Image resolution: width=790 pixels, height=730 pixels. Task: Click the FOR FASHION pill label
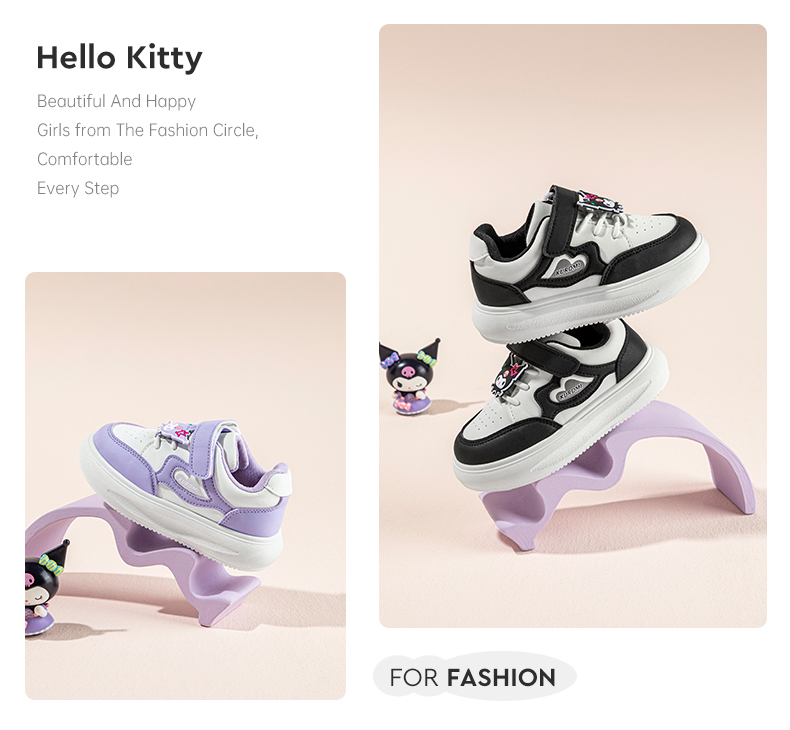point(473,677)
